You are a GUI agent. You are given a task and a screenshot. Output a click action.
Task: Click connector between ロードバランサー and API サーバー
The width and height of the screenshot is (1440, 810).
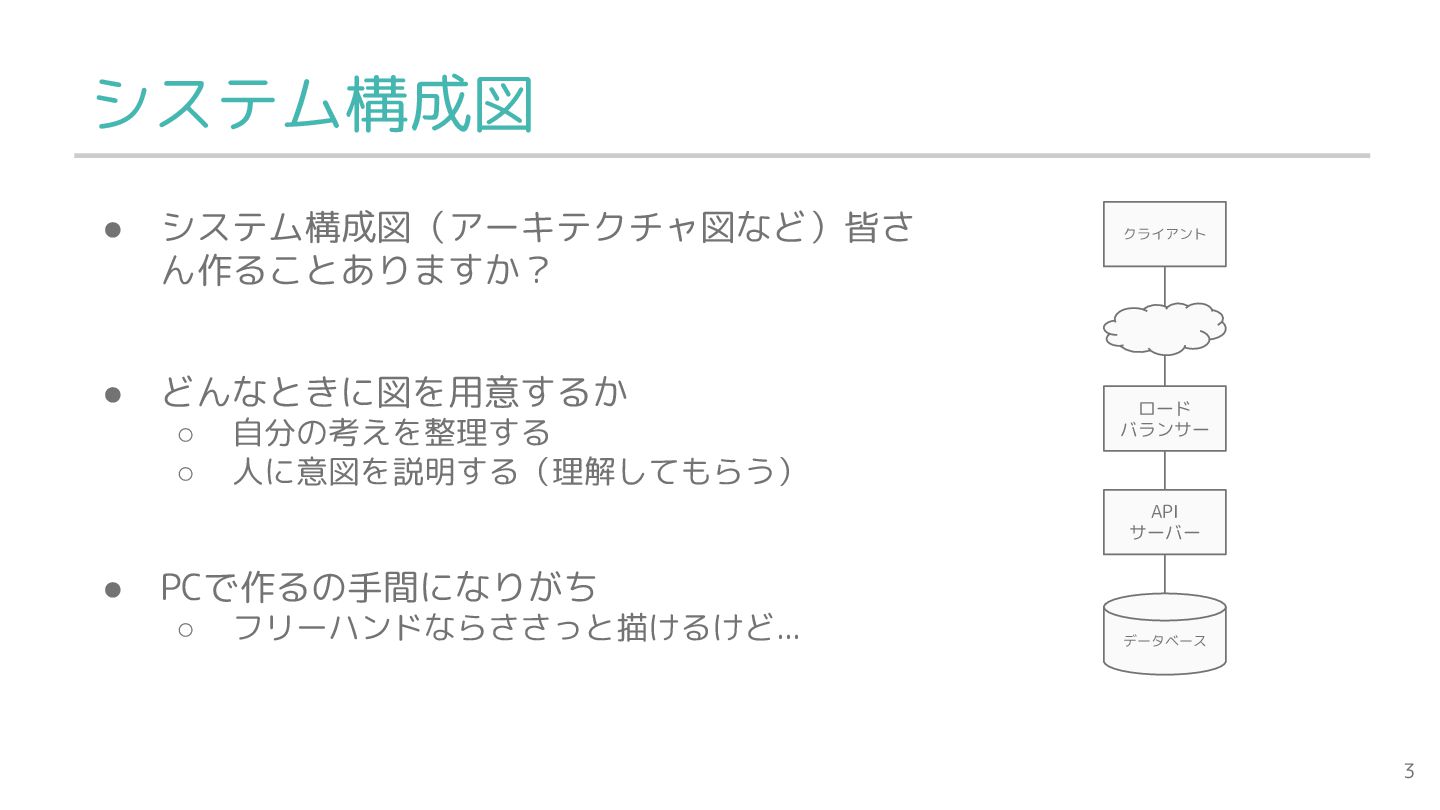click(x=1165, y=470)
